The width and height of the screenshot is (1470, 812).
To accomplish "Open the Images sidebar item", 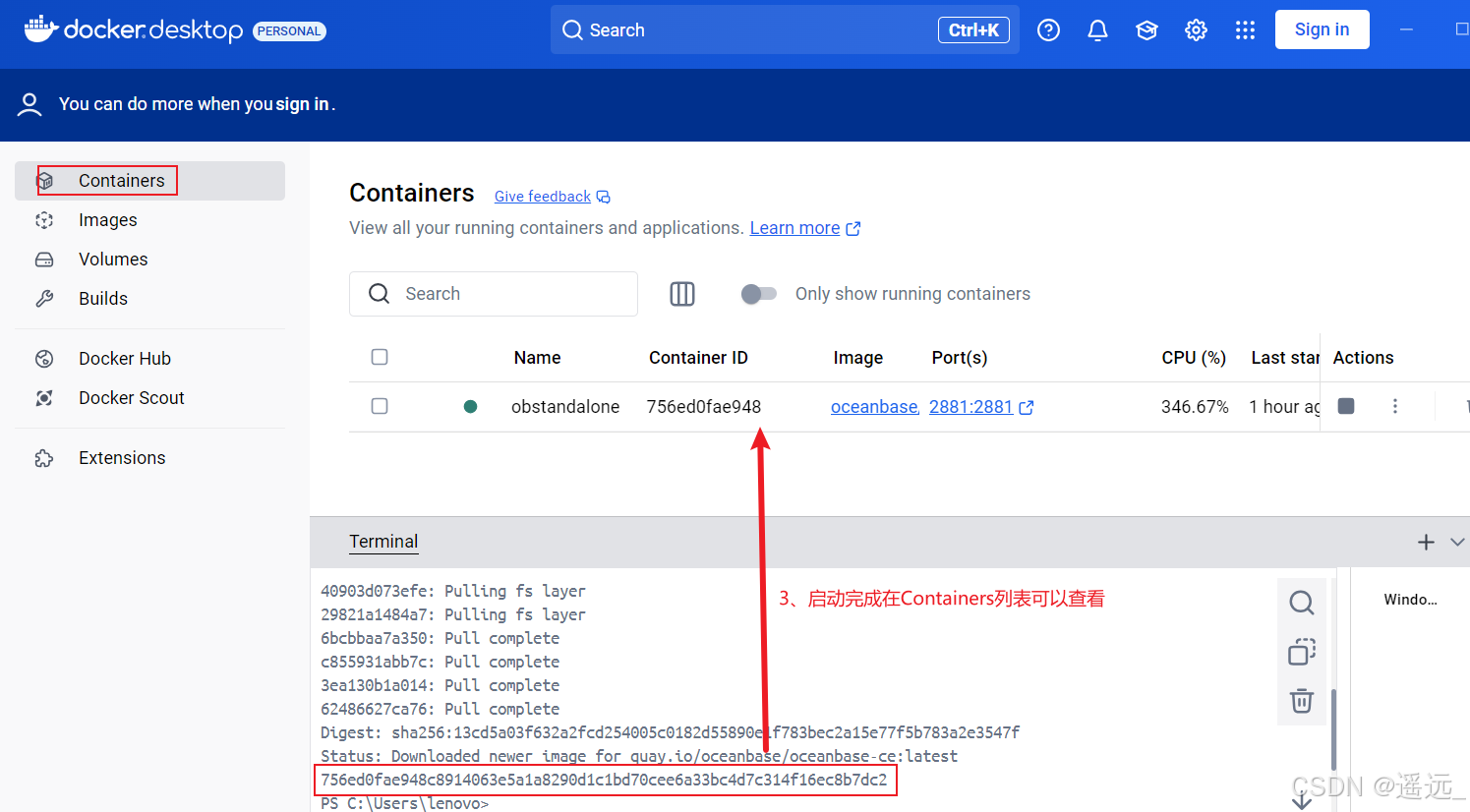I will (x=149, y=220).
